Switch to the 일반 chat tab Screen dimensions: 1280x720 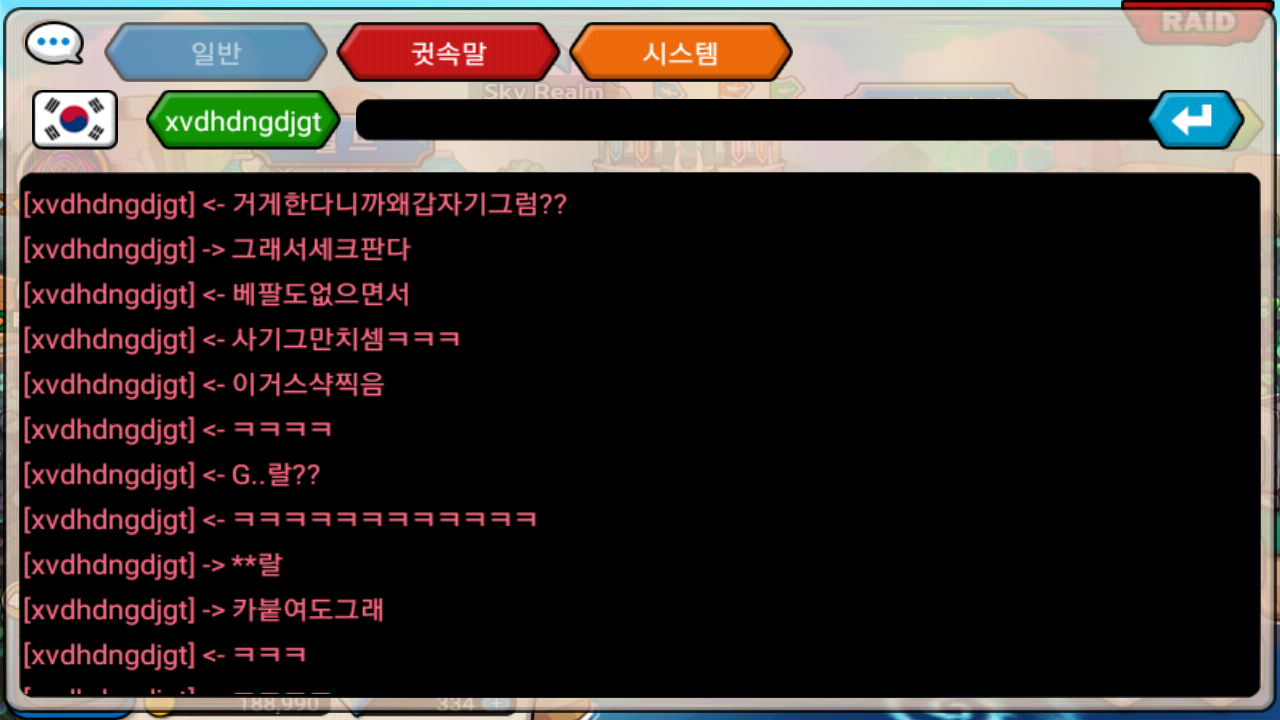click(216, 53)
